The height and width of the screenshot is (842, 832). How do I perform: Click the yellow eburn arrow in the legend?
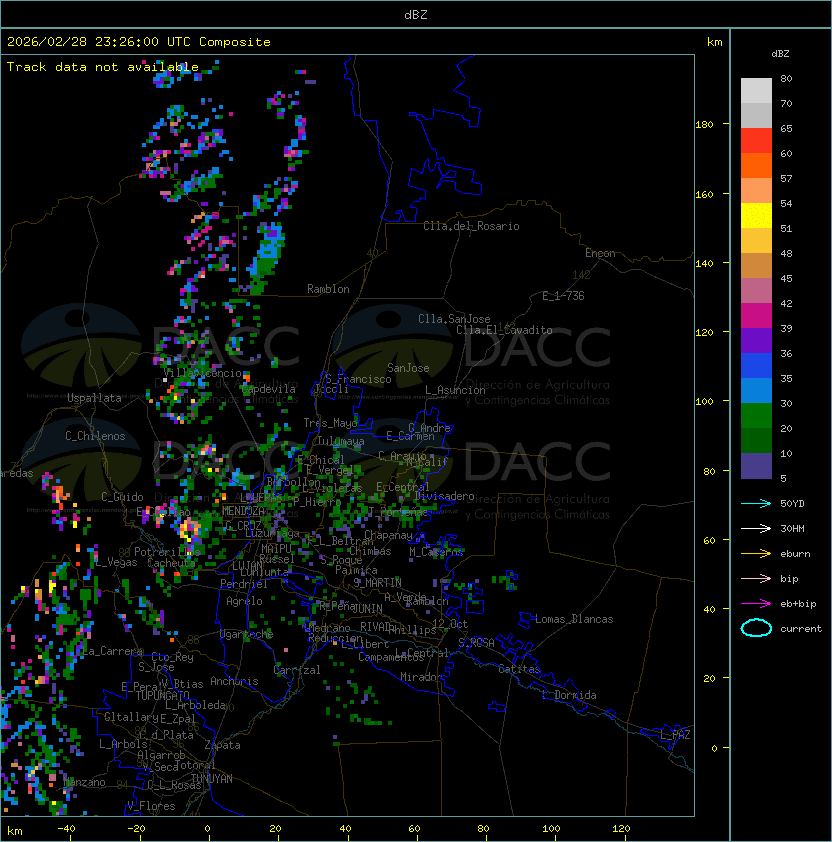[756, 554]
